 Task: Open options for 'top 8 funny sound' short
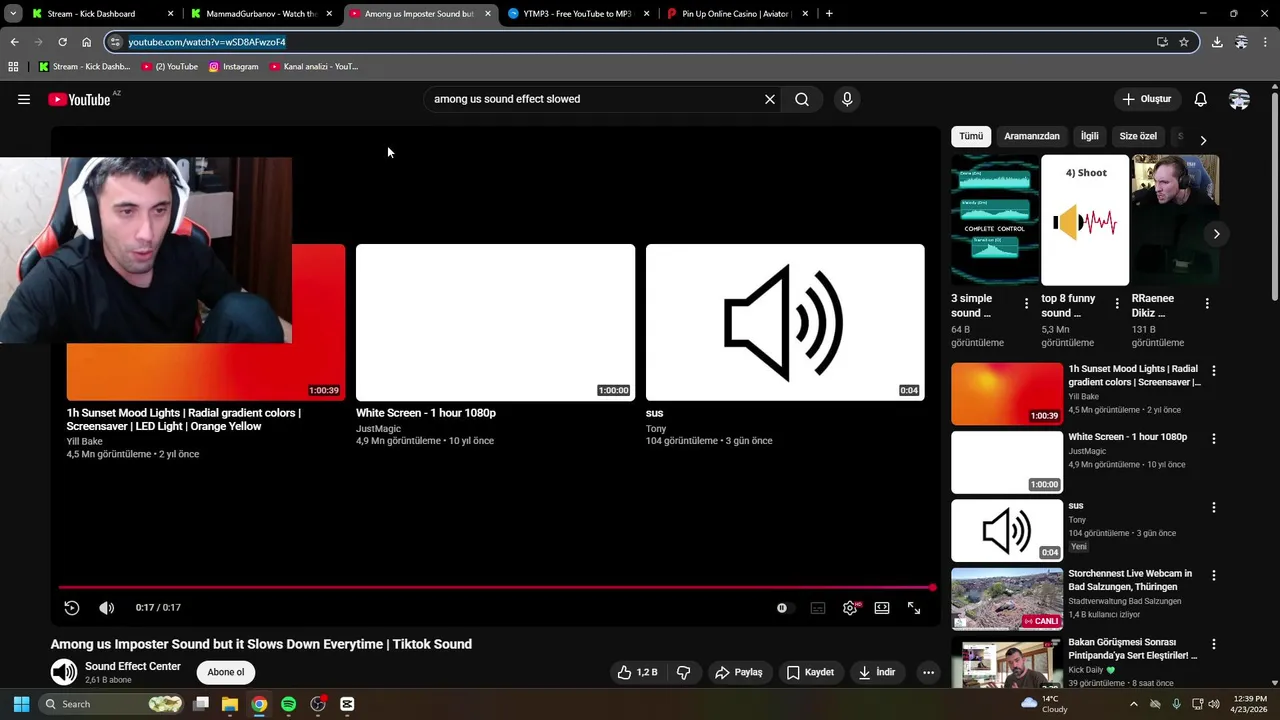1116,303
